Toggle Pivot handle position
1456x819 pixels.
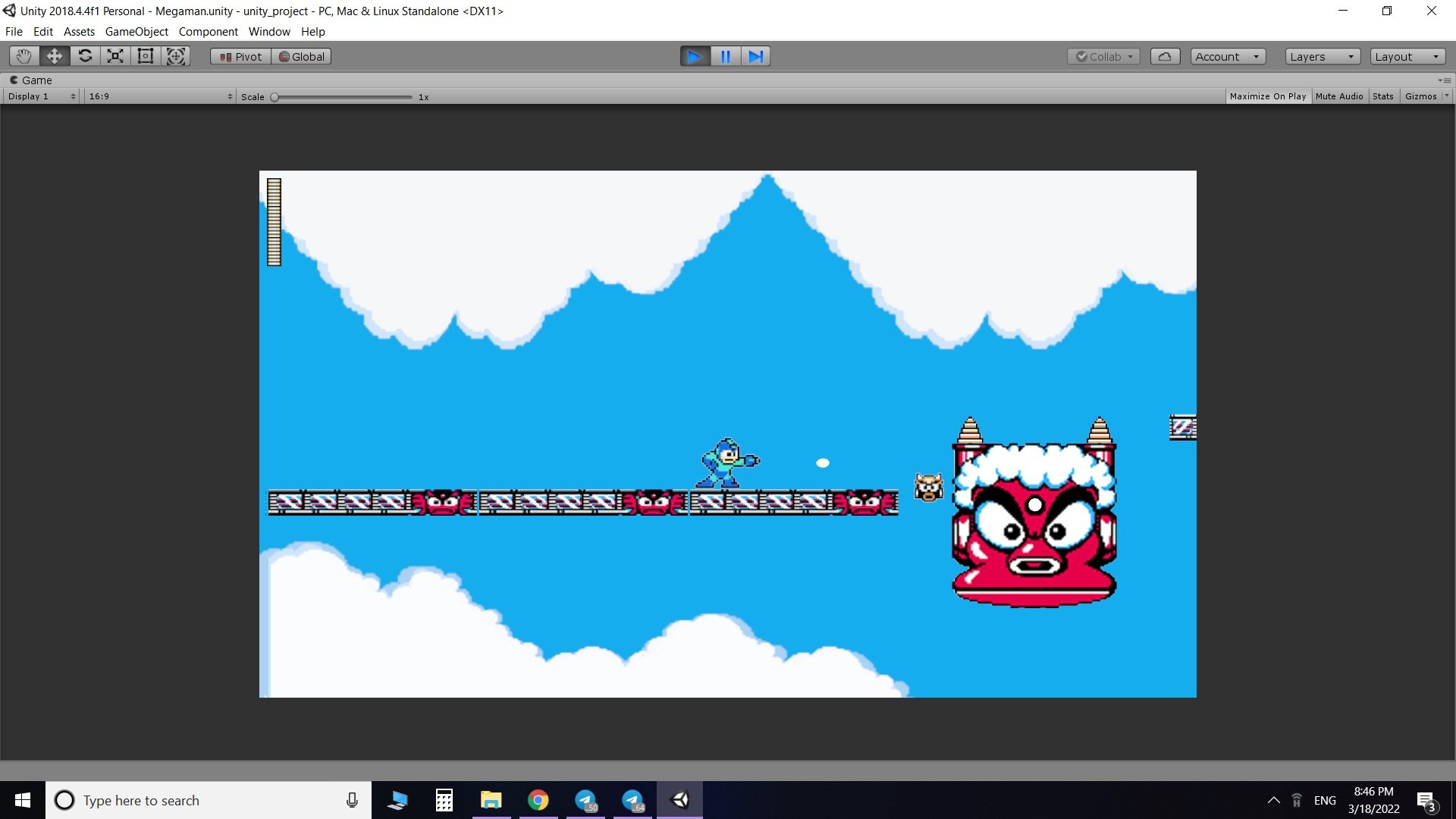pyautogui.click(x=240, y=57)
